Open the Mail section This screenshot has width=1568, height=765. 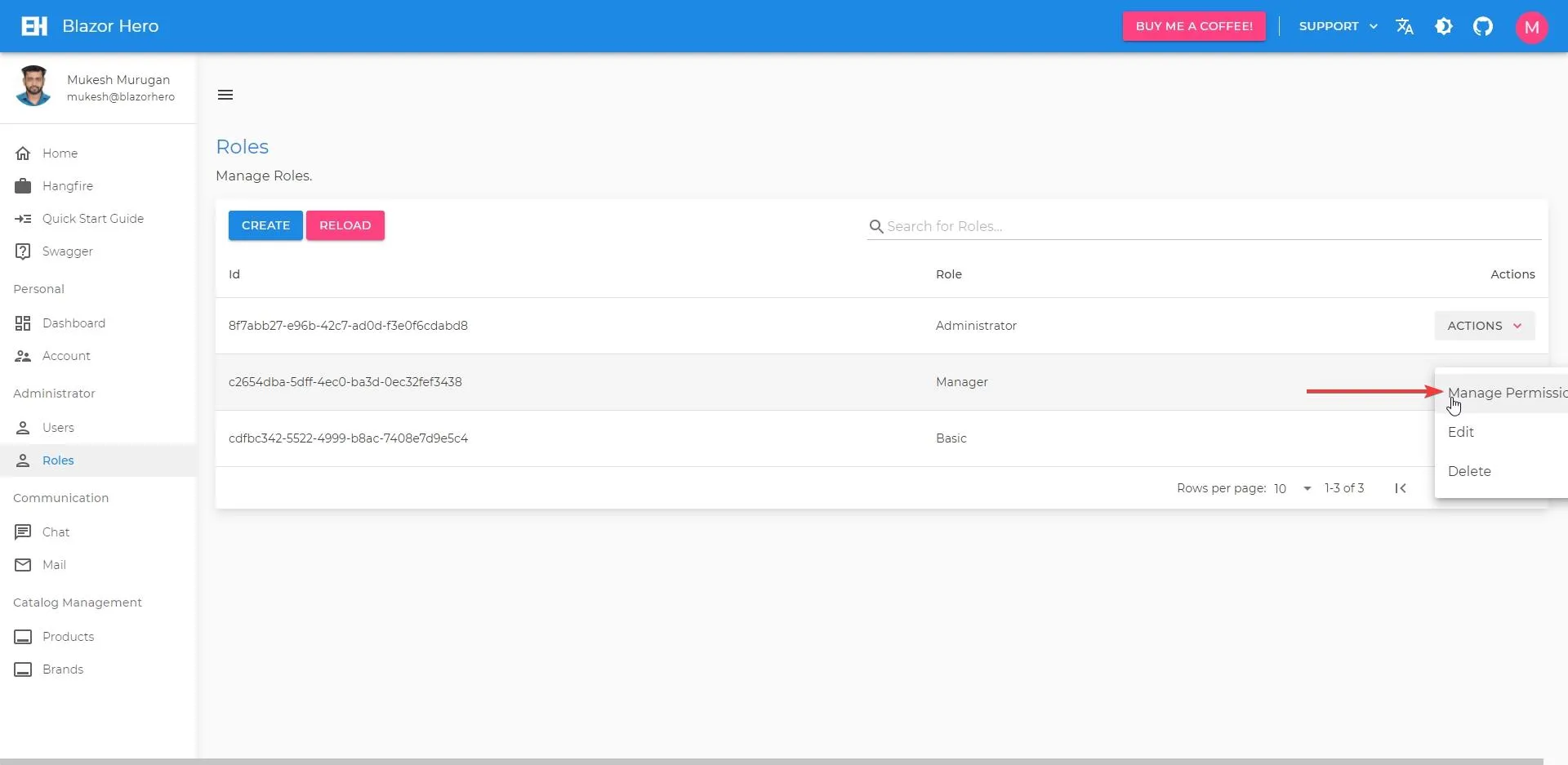coord(53,564)
